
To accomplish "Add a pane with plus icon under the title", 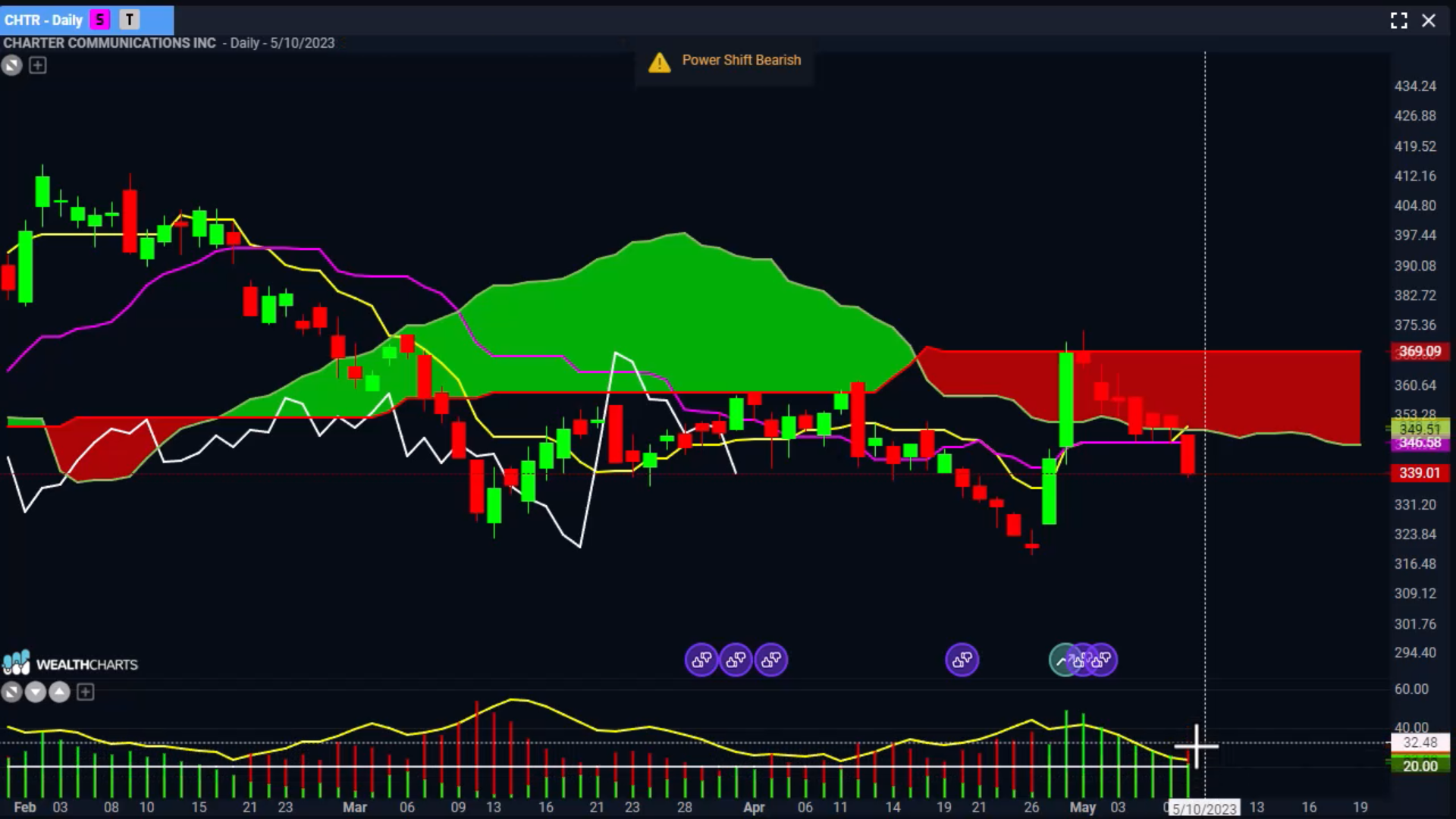I will coord(37,65).
